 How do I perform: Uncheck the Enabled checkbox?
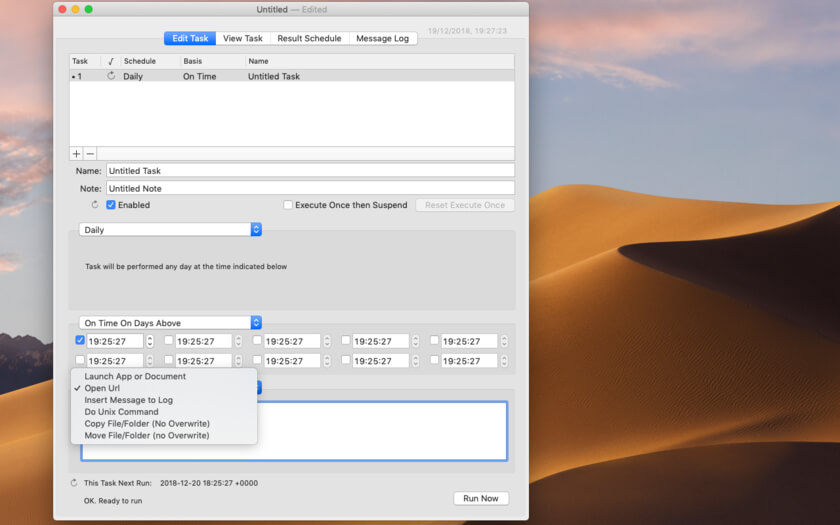[x=111, y=205]
